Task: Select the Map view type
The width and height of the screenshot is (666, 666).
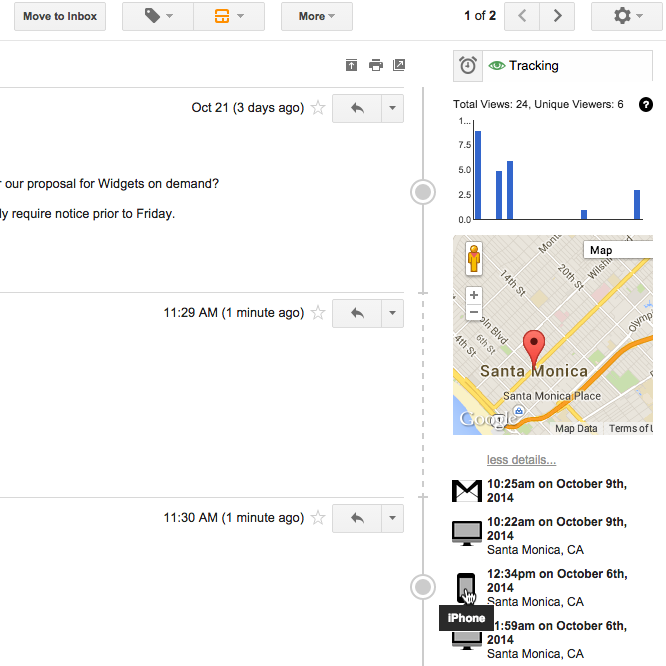Action: (x=602, y=250)
